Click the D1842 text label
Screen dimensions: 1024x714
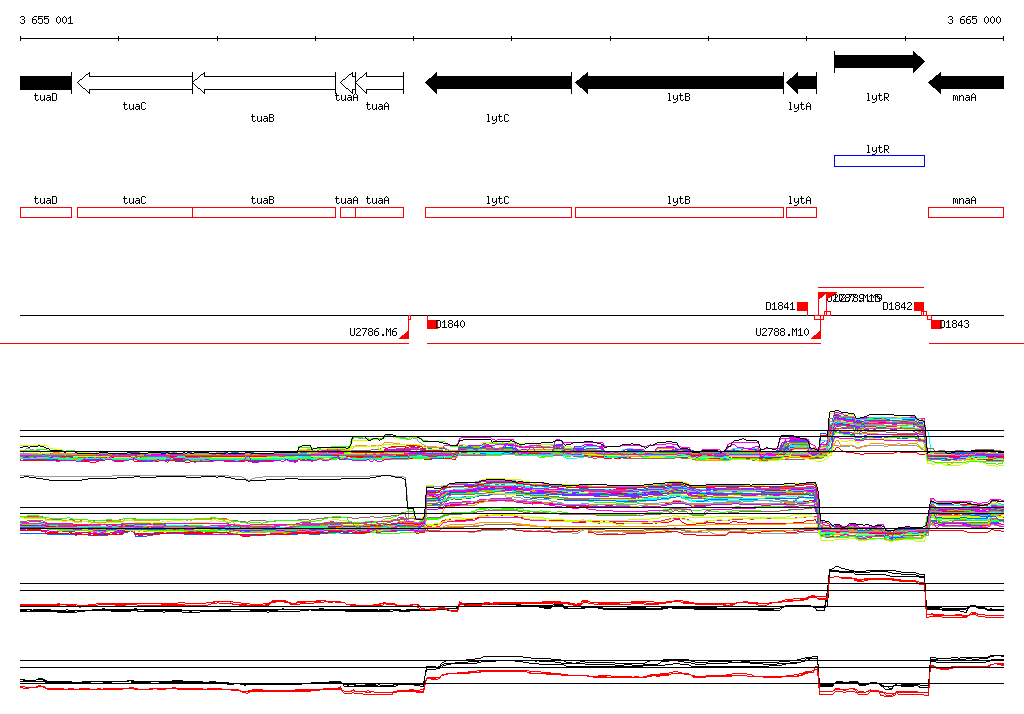click(897, 306)
